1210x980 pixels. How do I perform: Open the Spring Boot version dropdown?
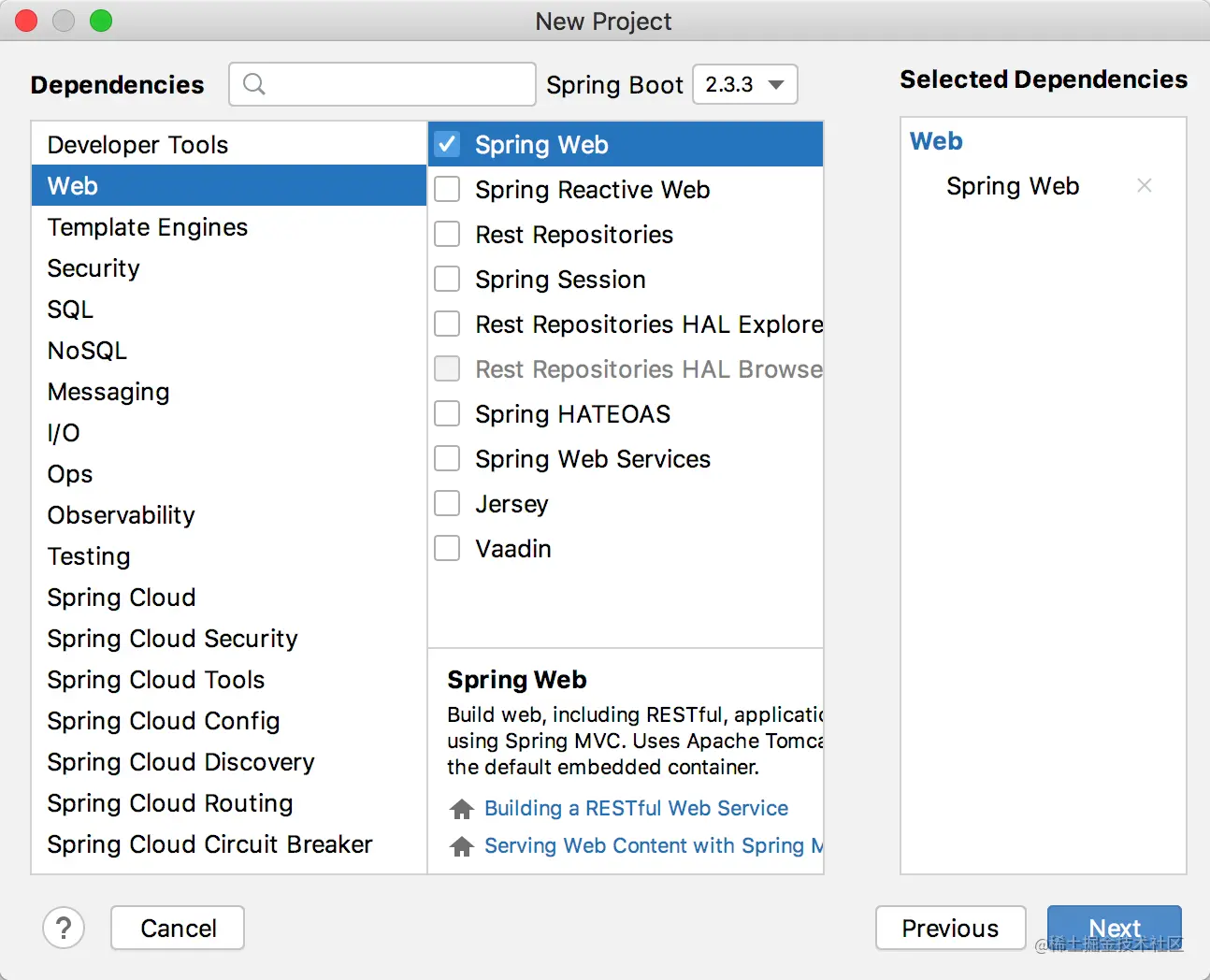pyautogui.click(x=744, y=84)
